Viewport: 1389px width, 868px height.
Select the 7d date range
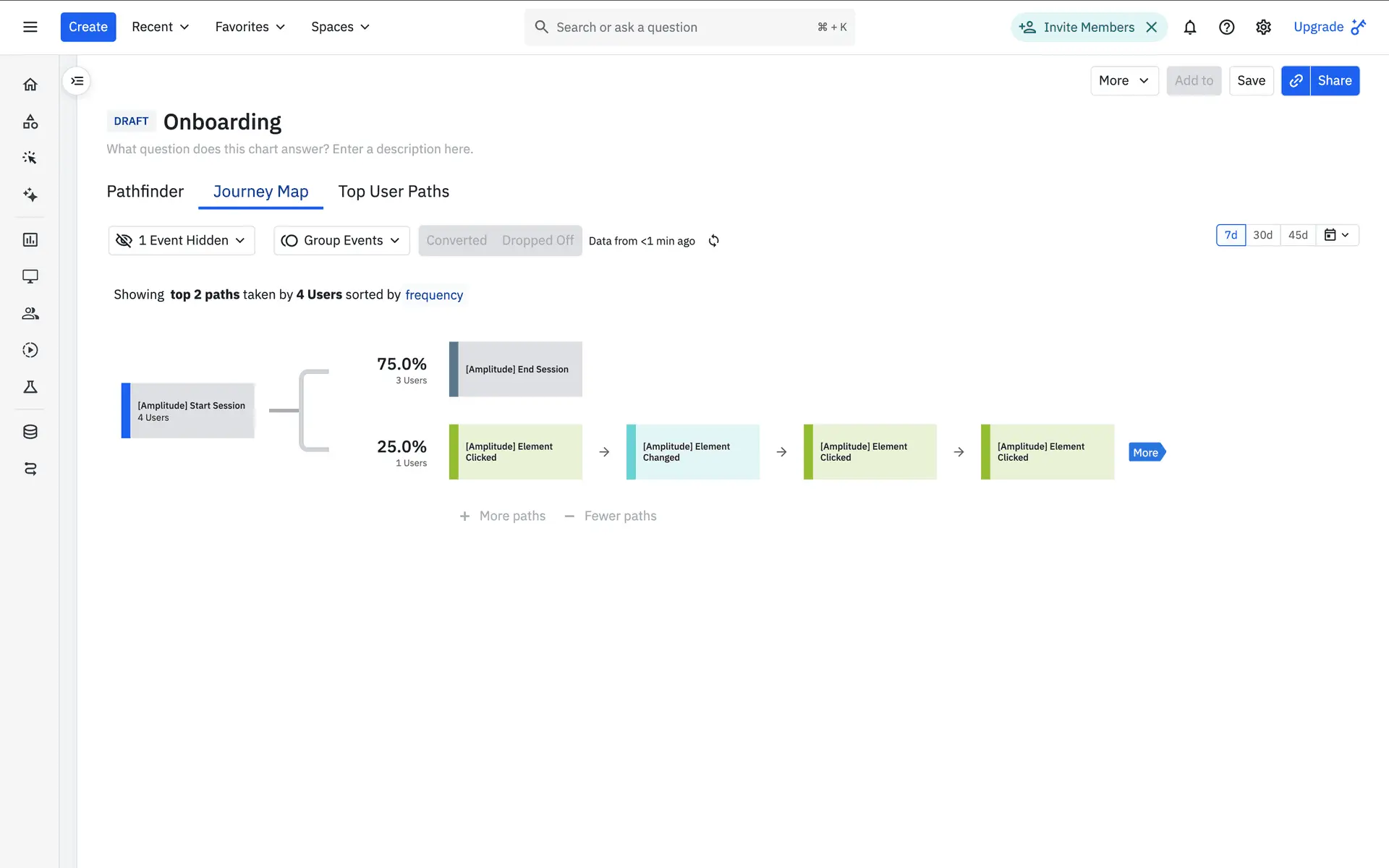[1231, 235]
